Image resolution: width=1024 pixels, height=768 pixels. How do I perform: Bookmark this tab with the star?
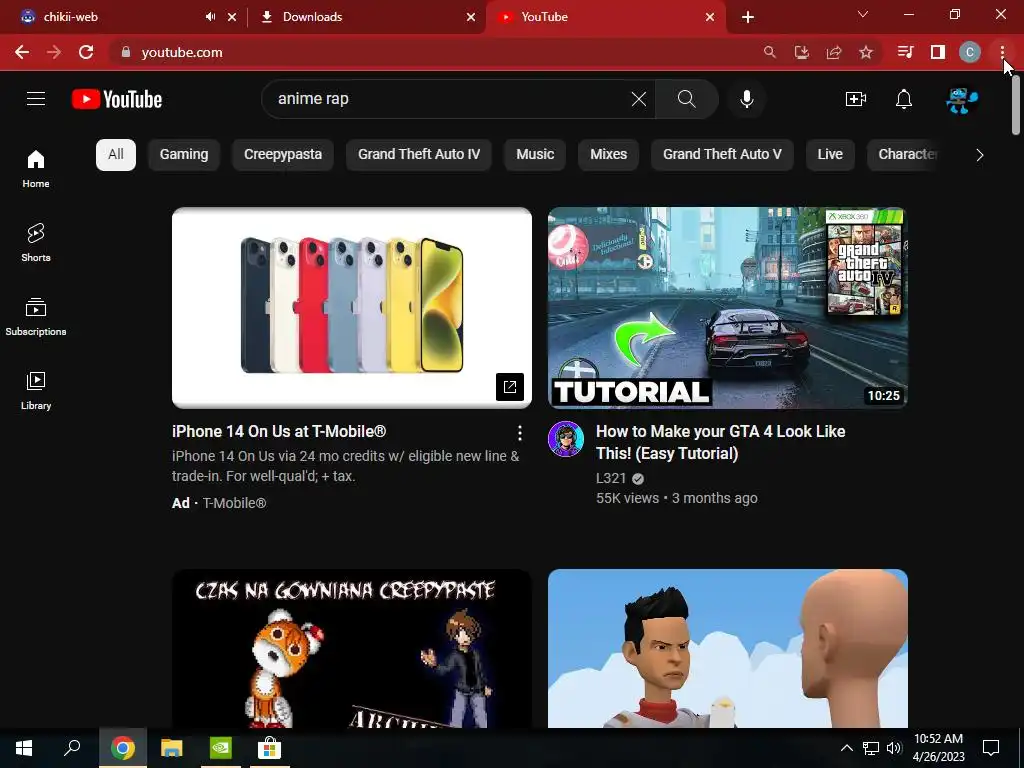(866, 52)
